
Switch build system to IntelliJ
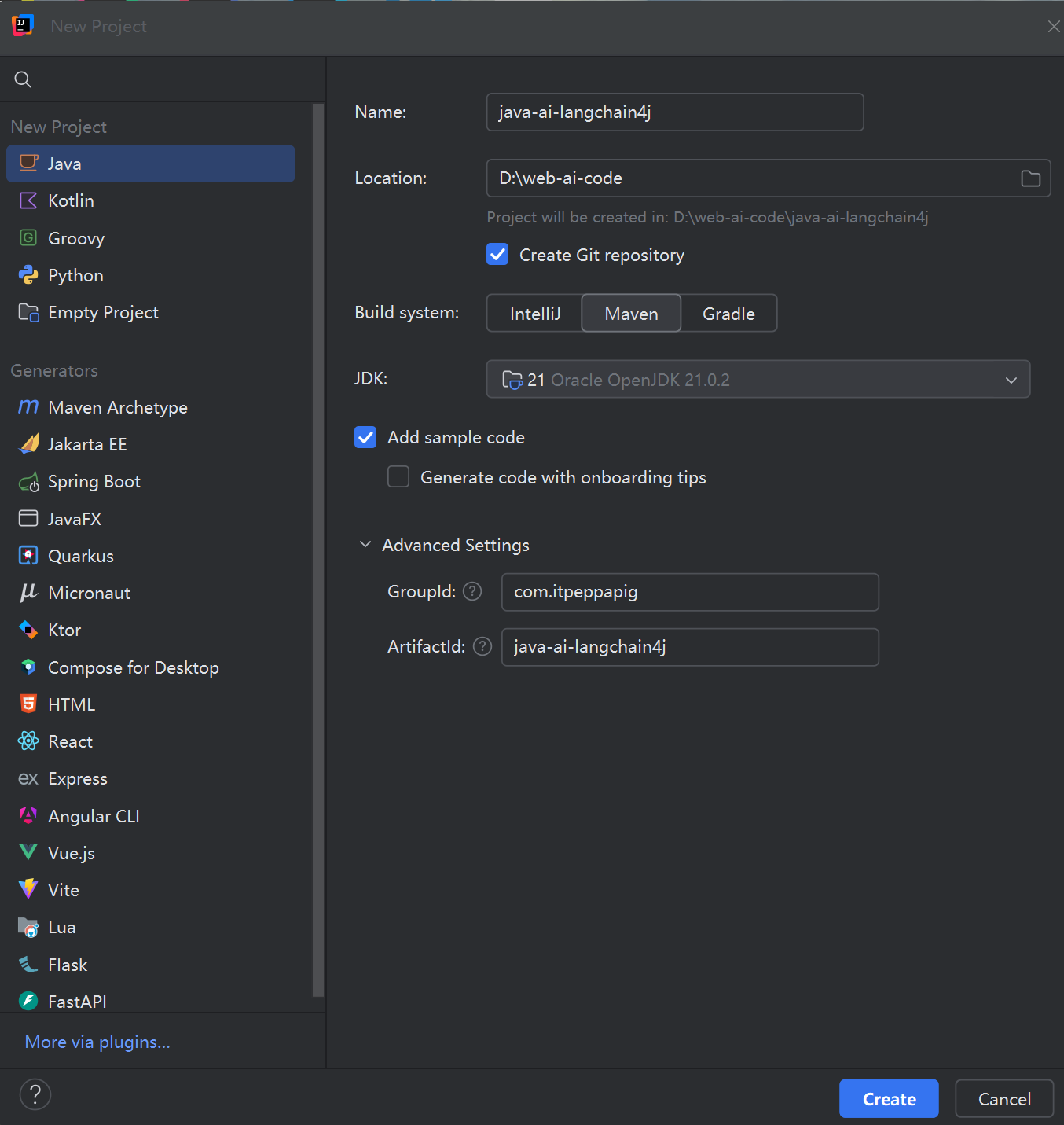pyautogui.click(x=534, y=314)
